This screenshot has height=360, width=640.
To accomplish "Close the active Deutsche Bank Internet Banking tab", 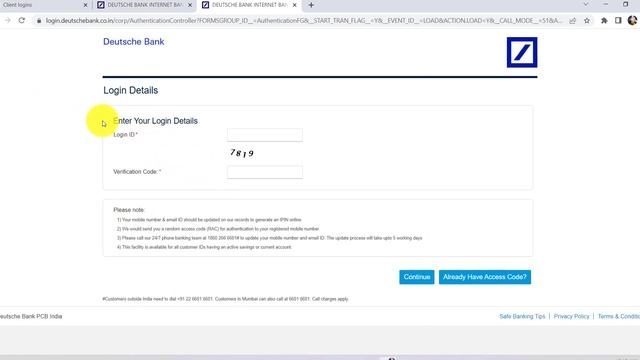I will tap(294, 5).
